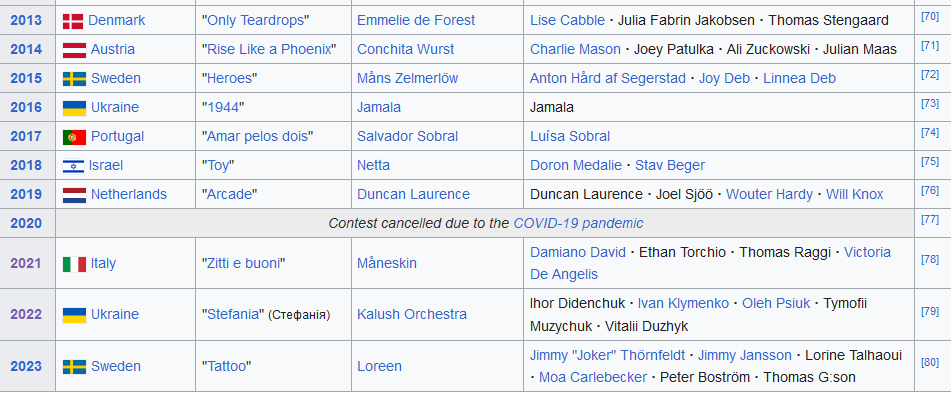
Task: Click the Israel flag icon
Action: [x=74, y=166]
